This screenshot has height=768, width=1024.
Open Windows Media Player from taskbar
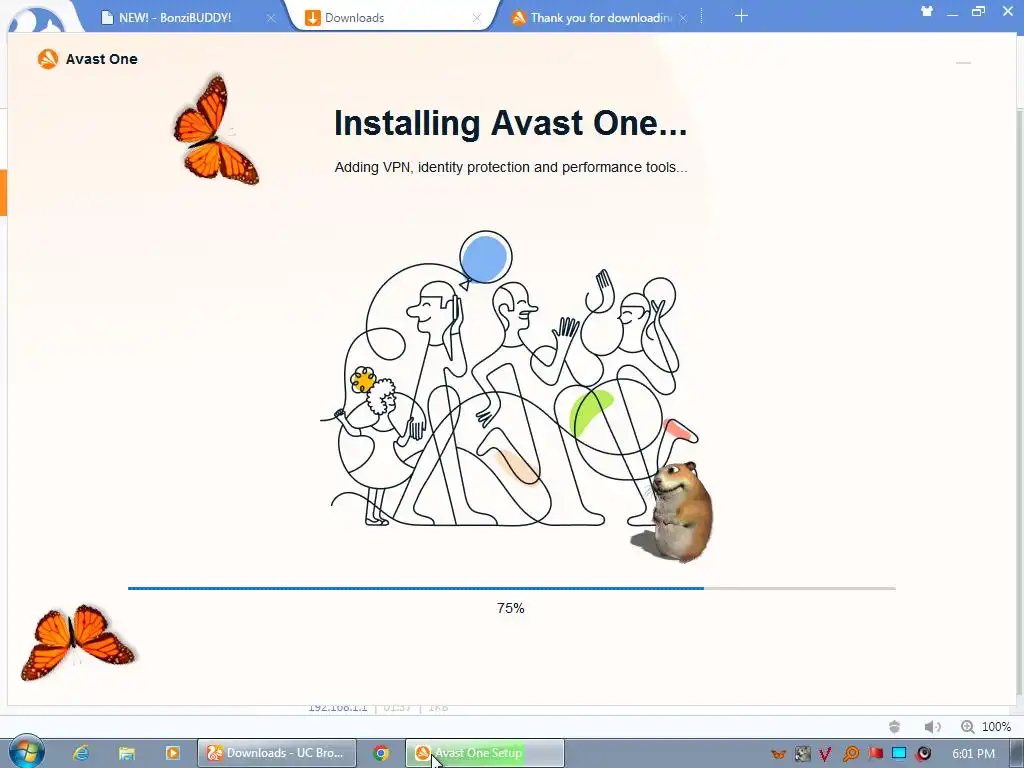pos(172,753)
